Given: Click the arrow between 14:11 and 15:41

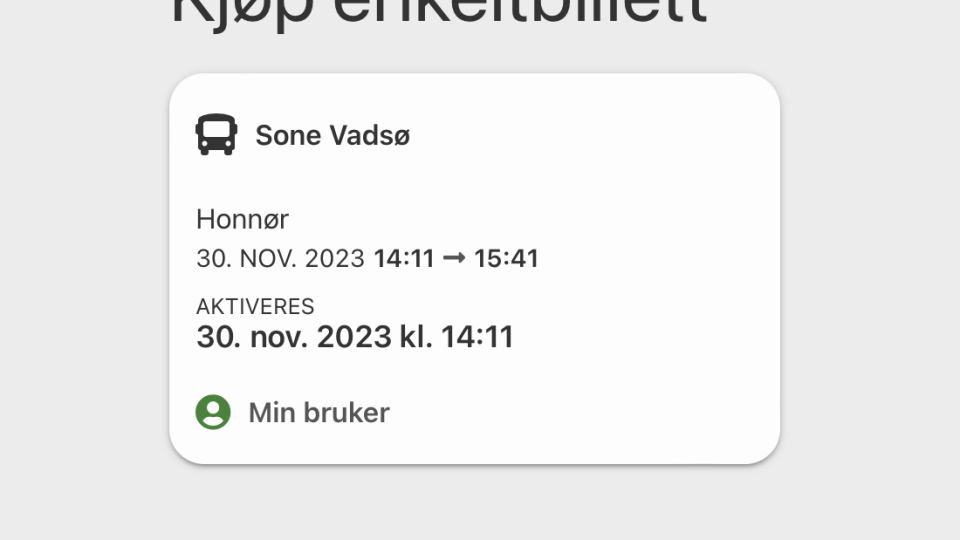Looking at the screenshot, I should click(454, 259).
